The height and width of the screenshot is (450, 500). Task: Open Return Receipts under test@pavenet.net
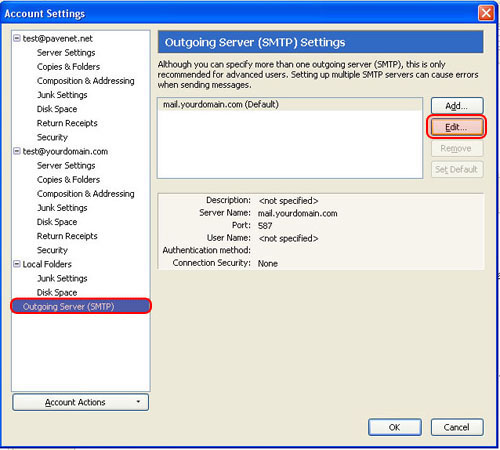click(x=67, y=123)
